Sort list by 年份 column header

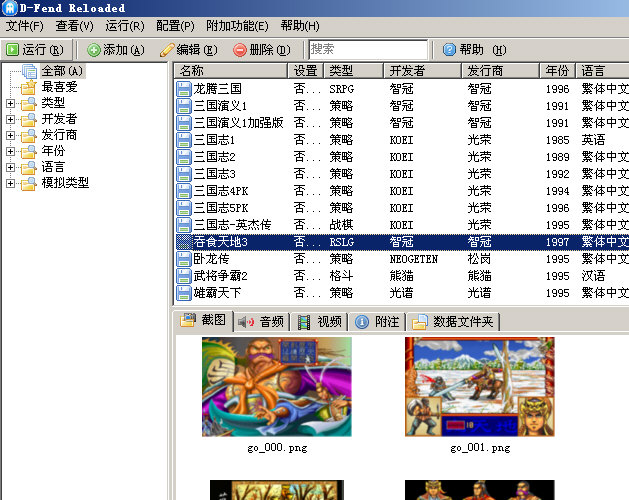point(557,71)
